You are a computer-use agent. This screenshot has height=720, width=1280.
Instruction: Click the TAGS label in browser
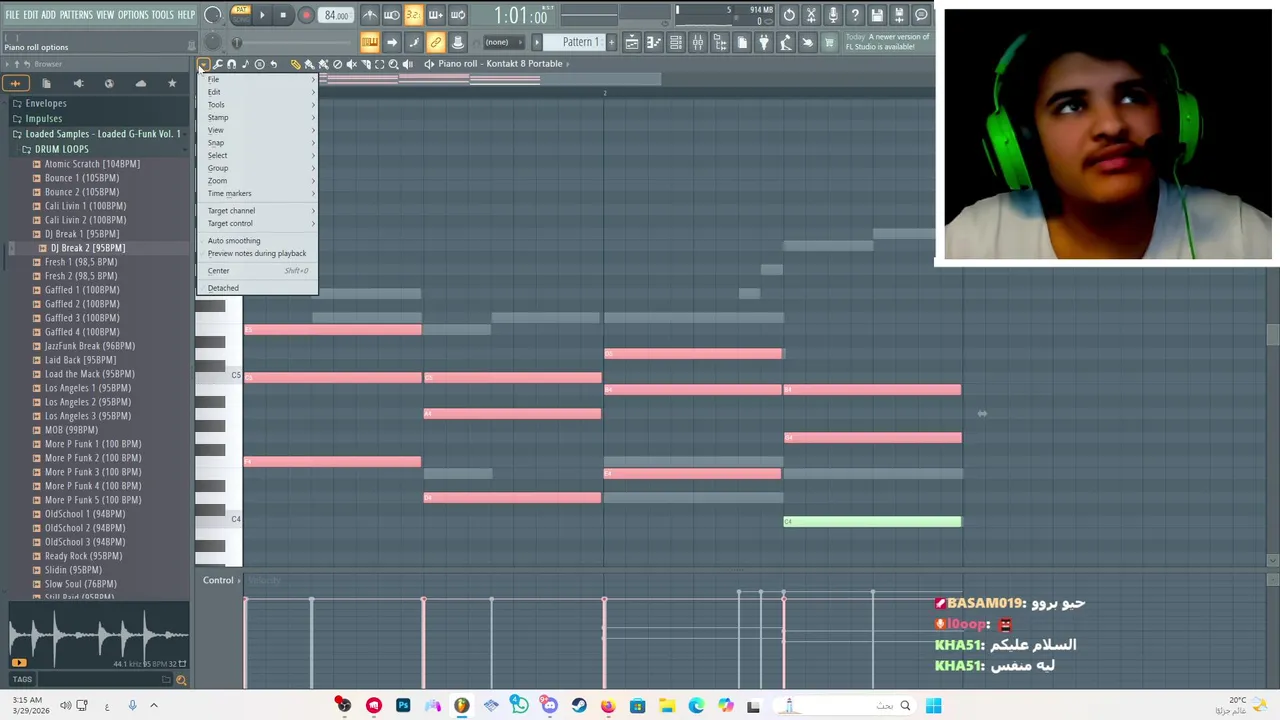pos(22,680)
